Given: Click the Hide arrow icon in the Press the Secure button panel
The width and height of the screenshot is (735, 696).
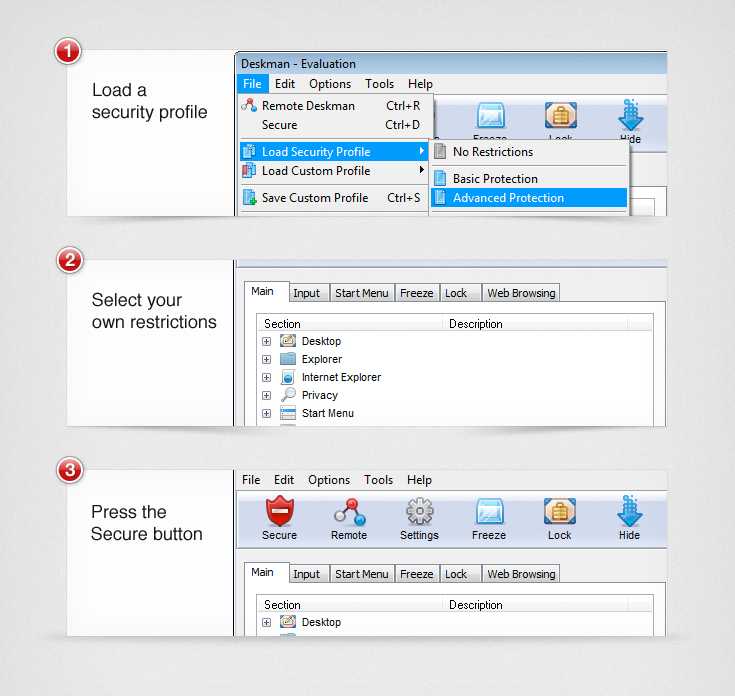Looking at the screenshot, I should click(x=630, y=511).
